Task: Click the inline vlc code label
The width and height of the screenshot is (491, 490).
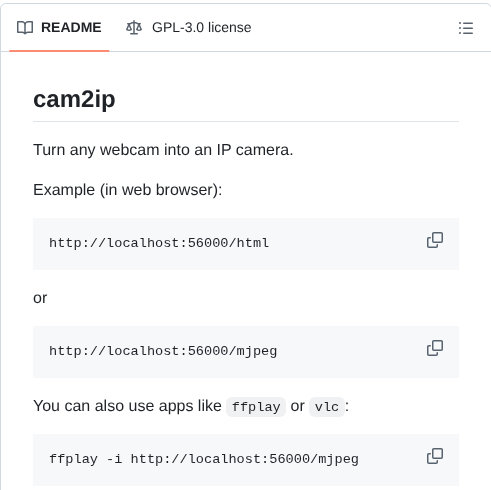Action: click(327, 407)
